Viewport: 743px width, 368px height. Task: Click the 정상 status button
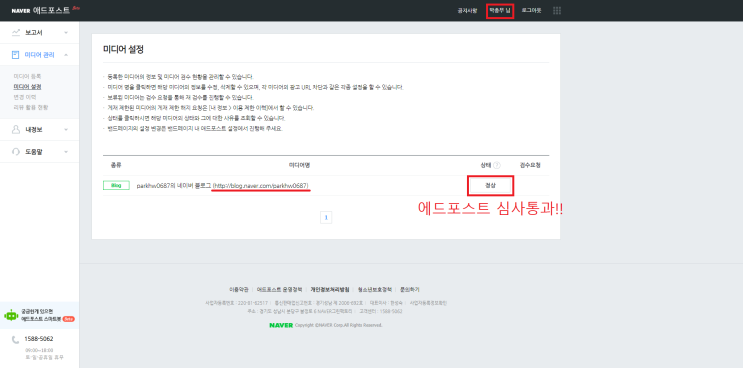tap(490, 186)
